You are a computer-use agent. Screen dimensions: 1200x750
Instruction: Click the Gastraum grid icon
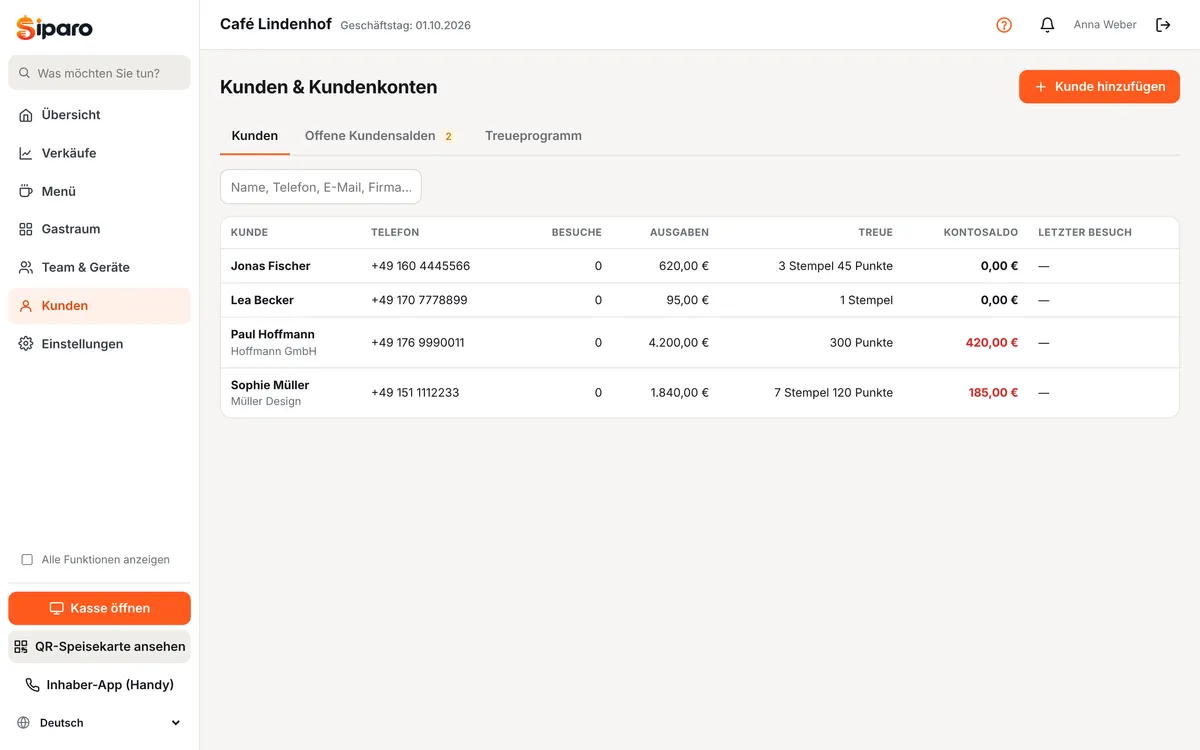(x=26, y=229)
